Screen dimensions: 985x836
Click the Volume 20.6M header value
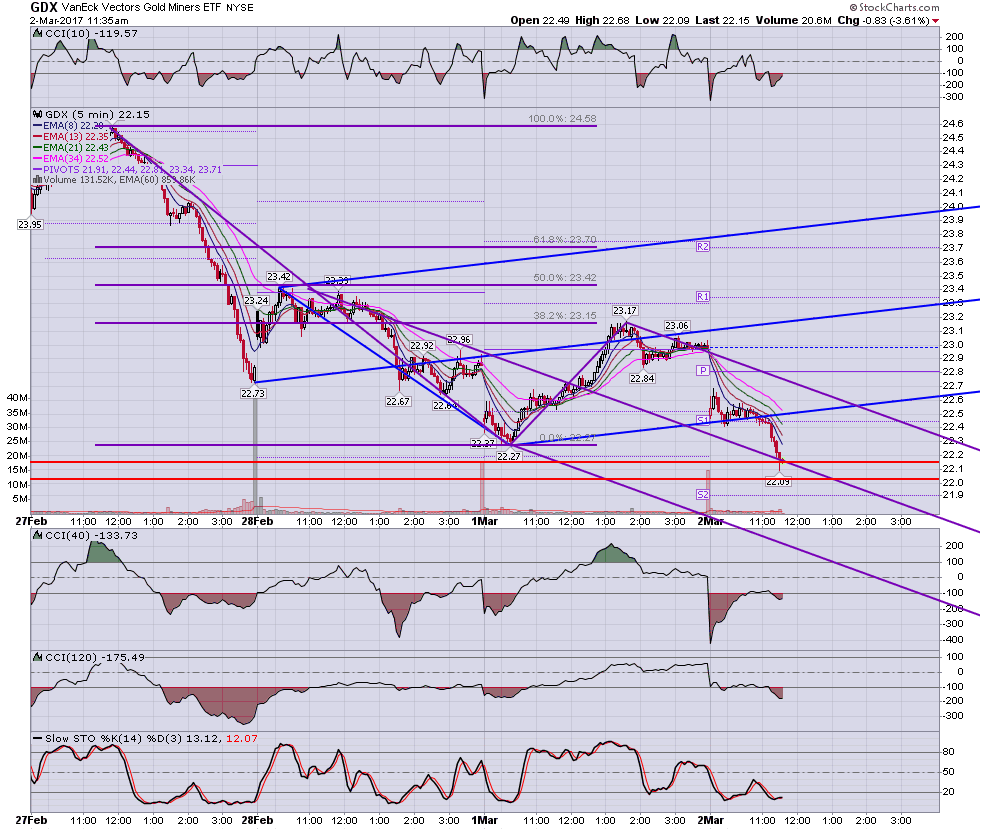(793, 20)
